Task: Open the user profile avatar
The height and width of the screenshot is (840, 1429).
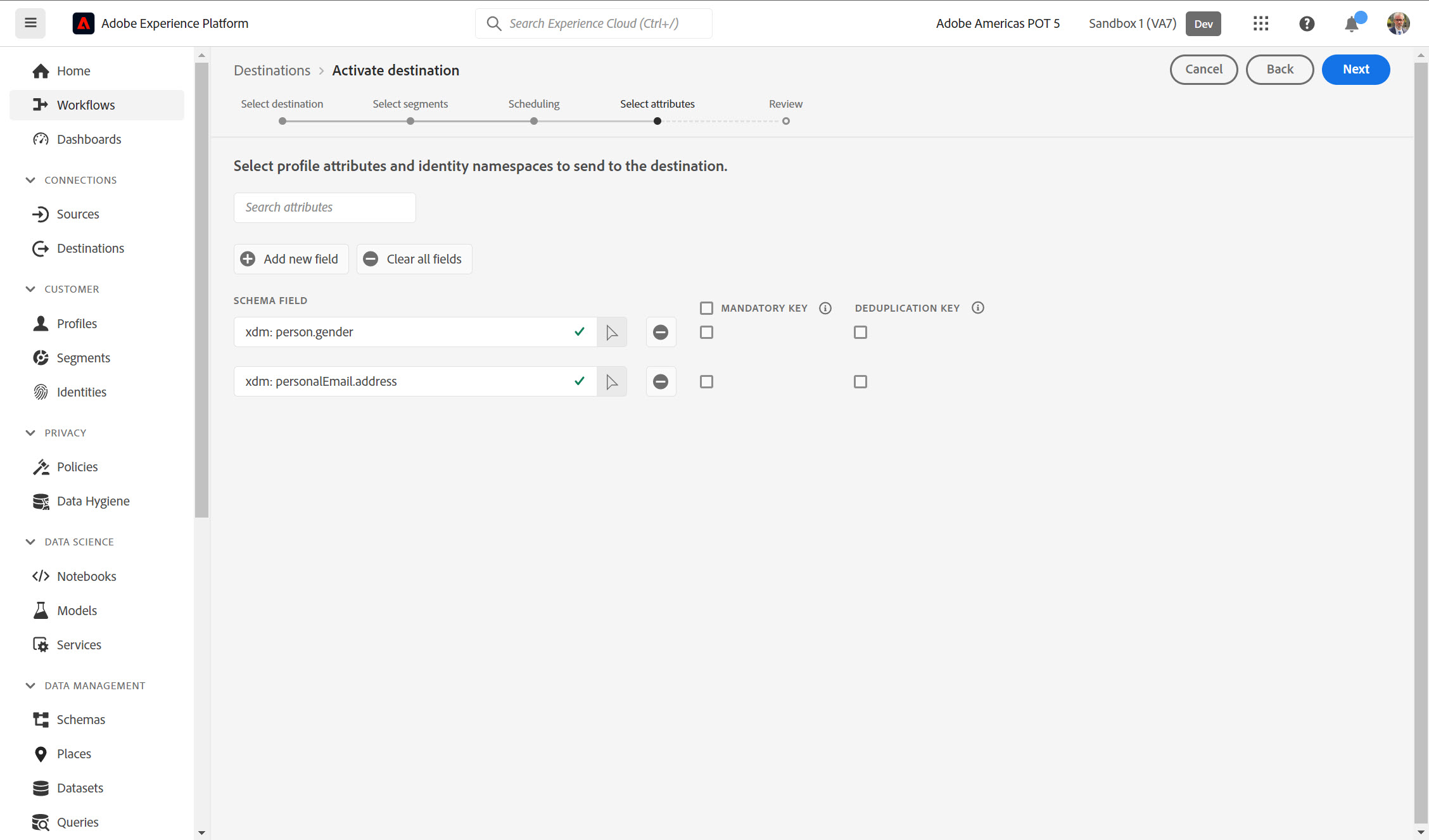Action: 1399,23
